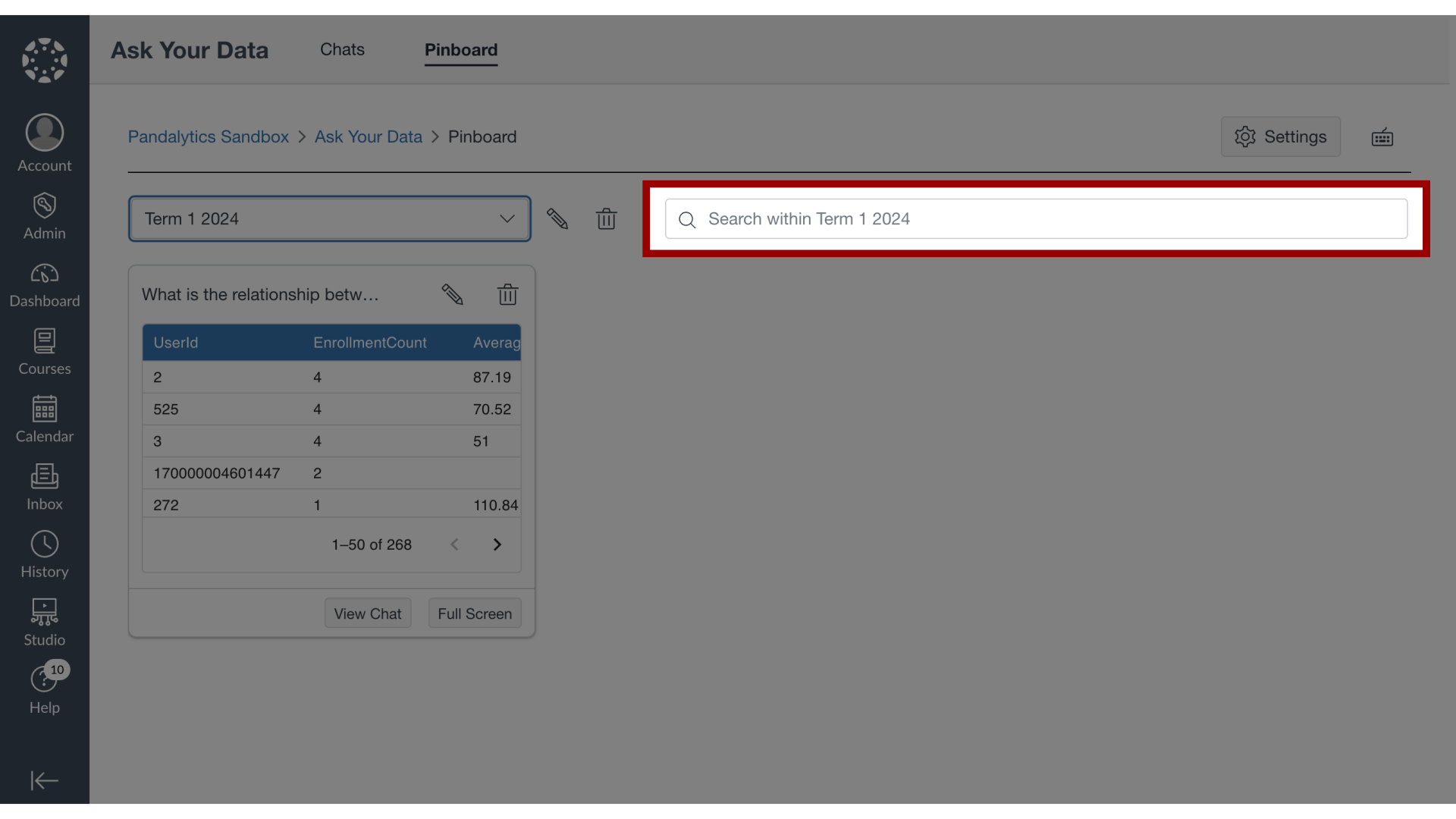Click delete icon on the card
This screenshot has width=1456, height=819.
[x=508, y=294]
